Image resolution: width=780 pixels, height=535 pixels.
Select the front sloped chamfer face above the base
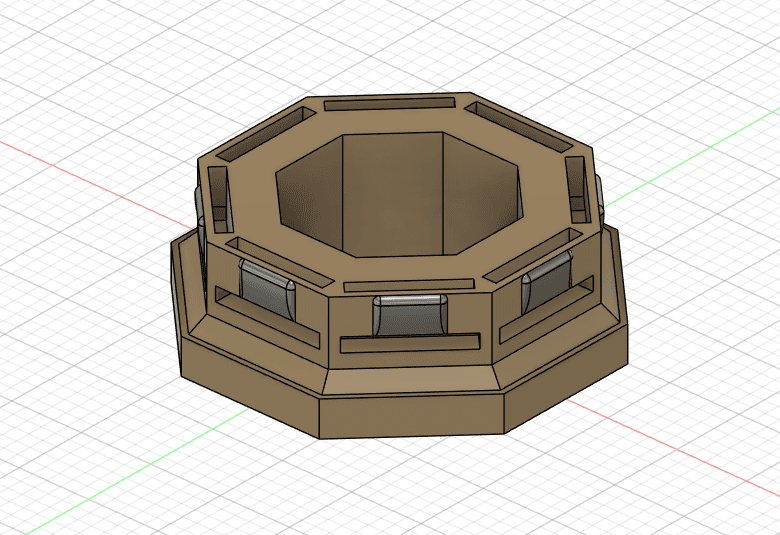tap(411, 382)
